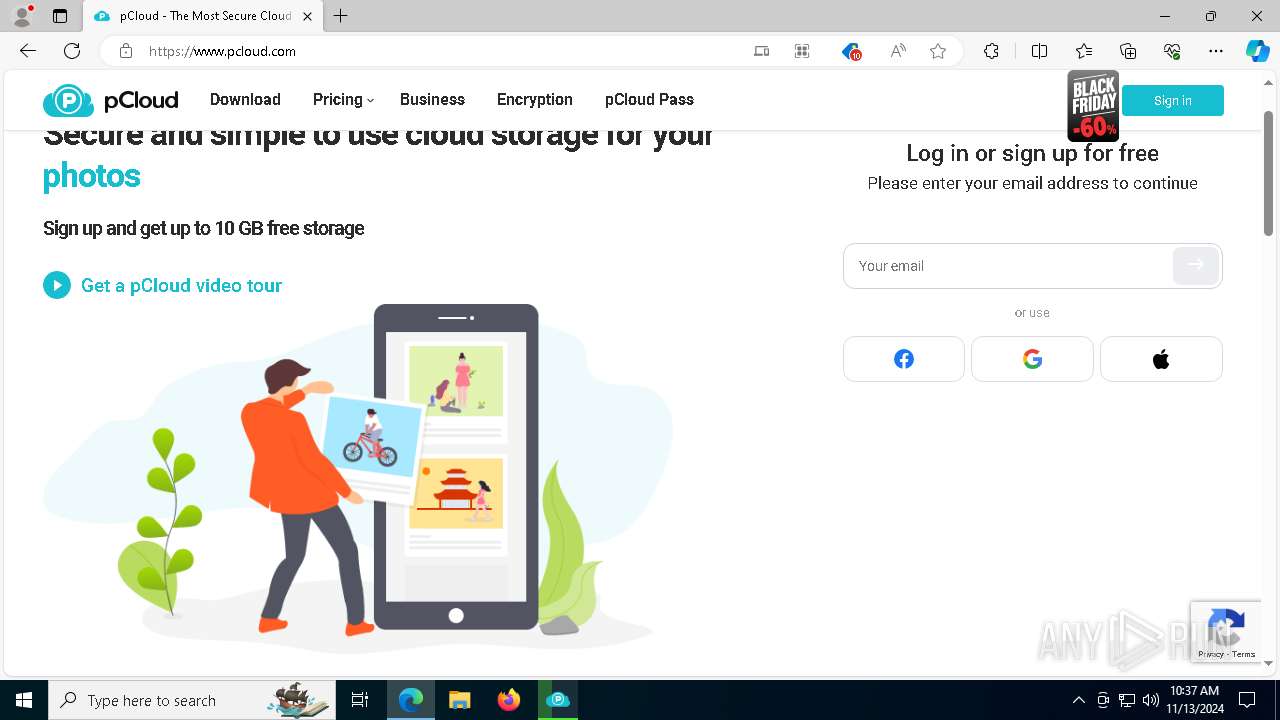Click the taskbar clock date
Viewport: 1280px width, 720px height.
(x=1194, y=700)
